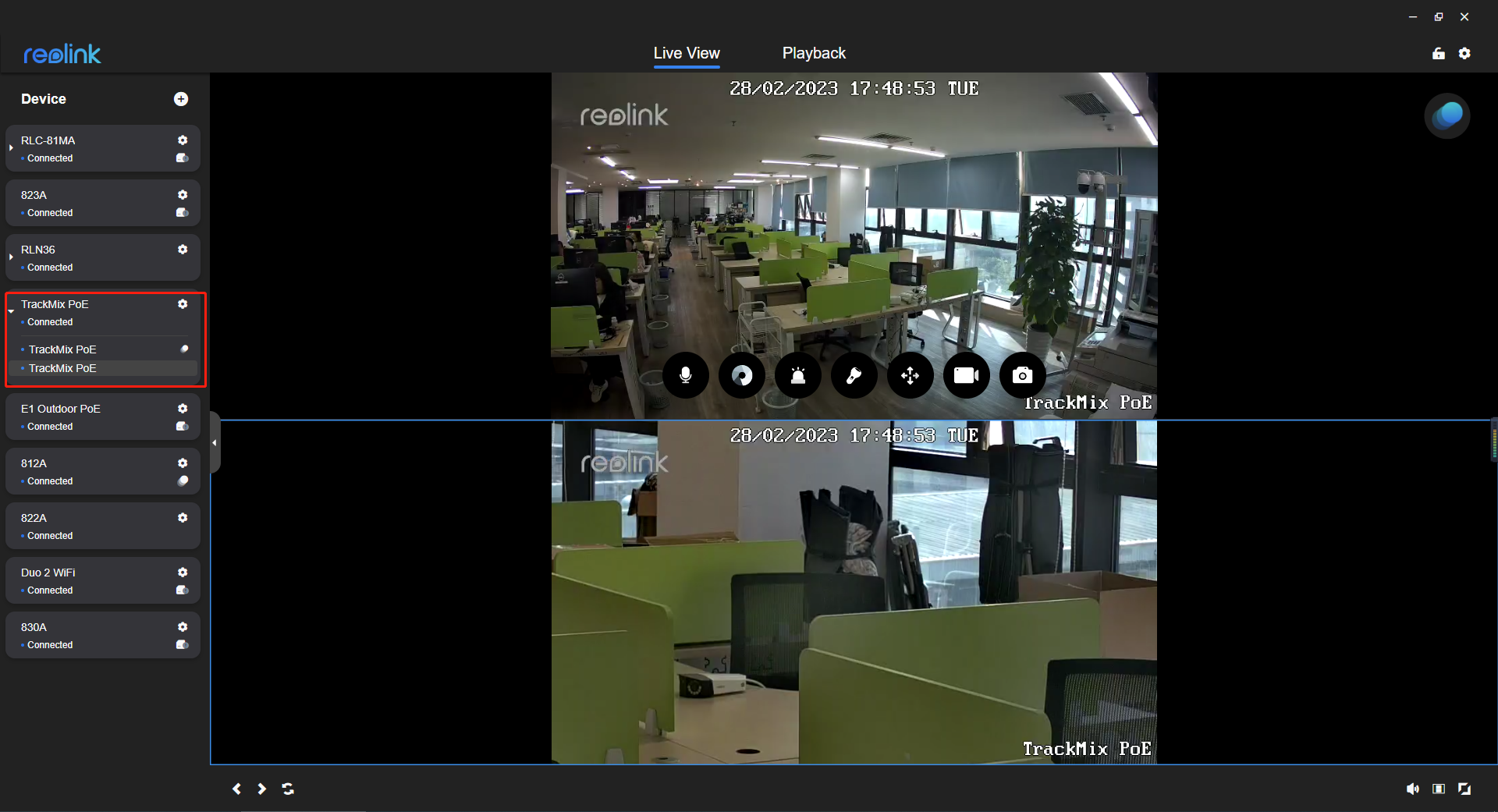Select the Duo 2 WiFi device
Screen dimensions: 1498x812
tap(103, 580)
